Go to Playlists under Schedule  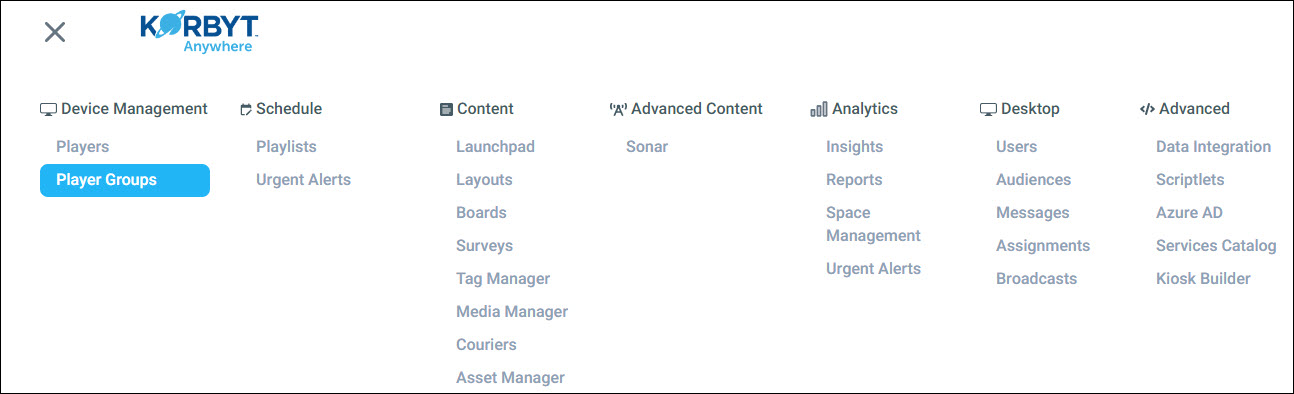tap(286, 147)
